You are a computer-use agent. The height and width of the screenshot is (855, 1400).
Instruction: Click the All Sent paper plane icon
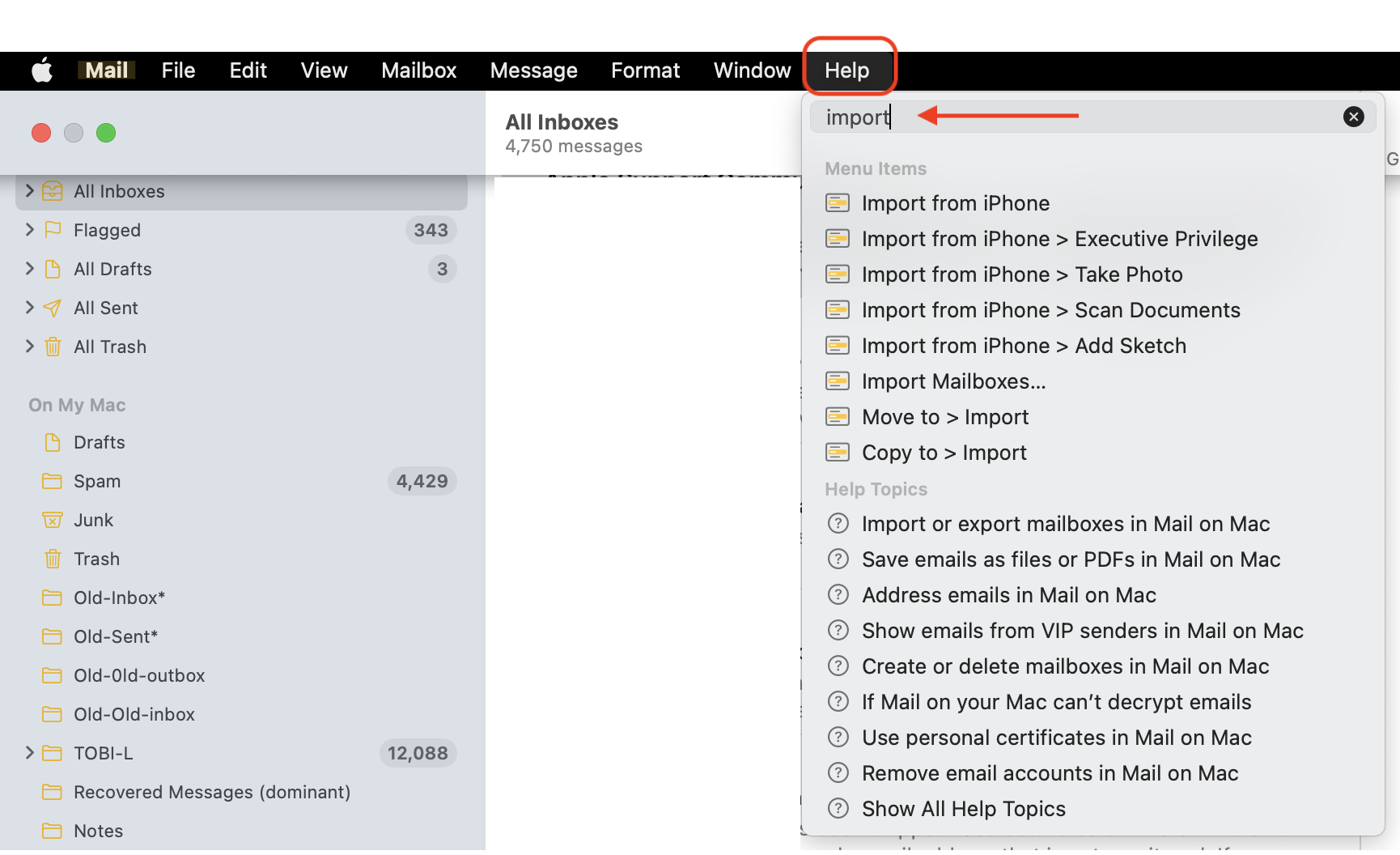click(53, 308)
